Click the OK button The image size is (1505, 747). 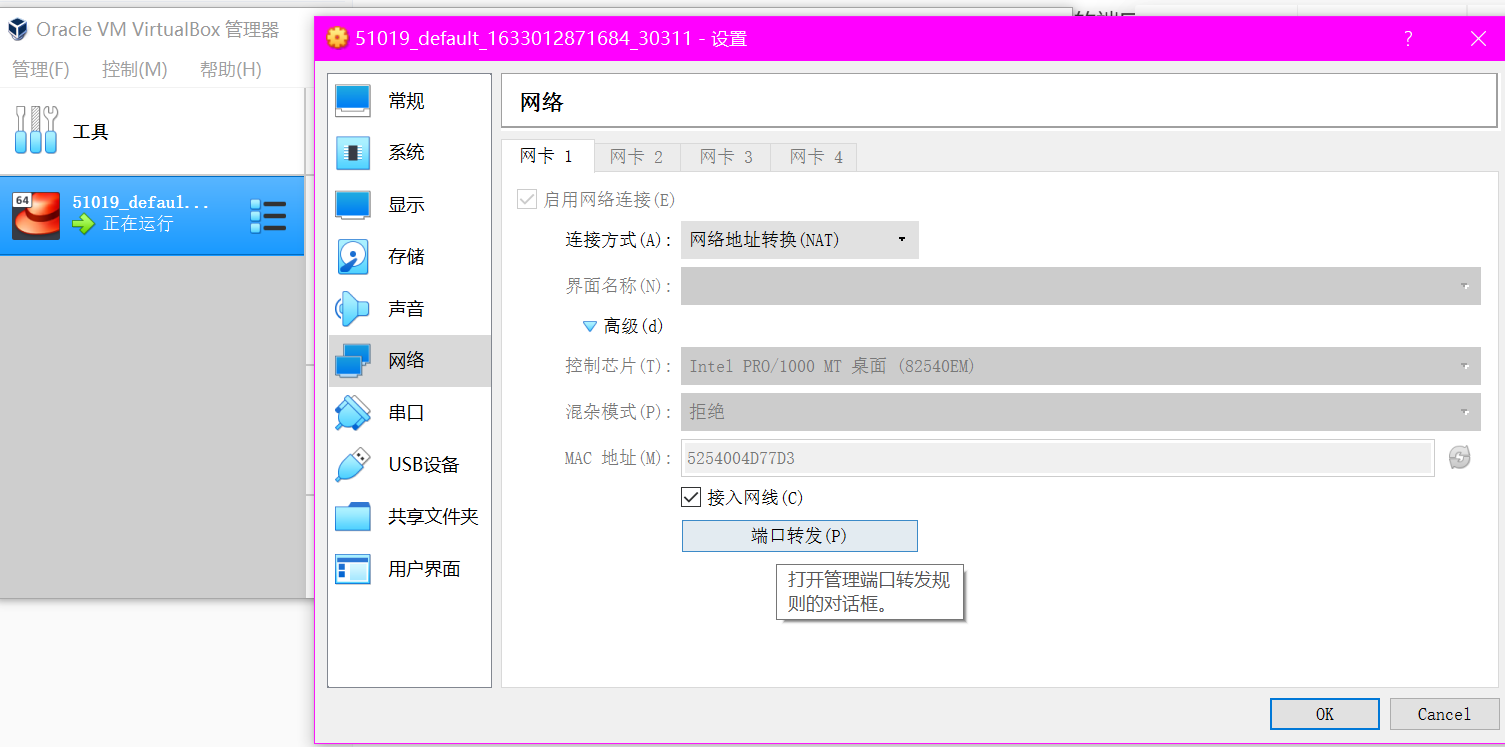pyautogui.click(x=1325, y=714)
